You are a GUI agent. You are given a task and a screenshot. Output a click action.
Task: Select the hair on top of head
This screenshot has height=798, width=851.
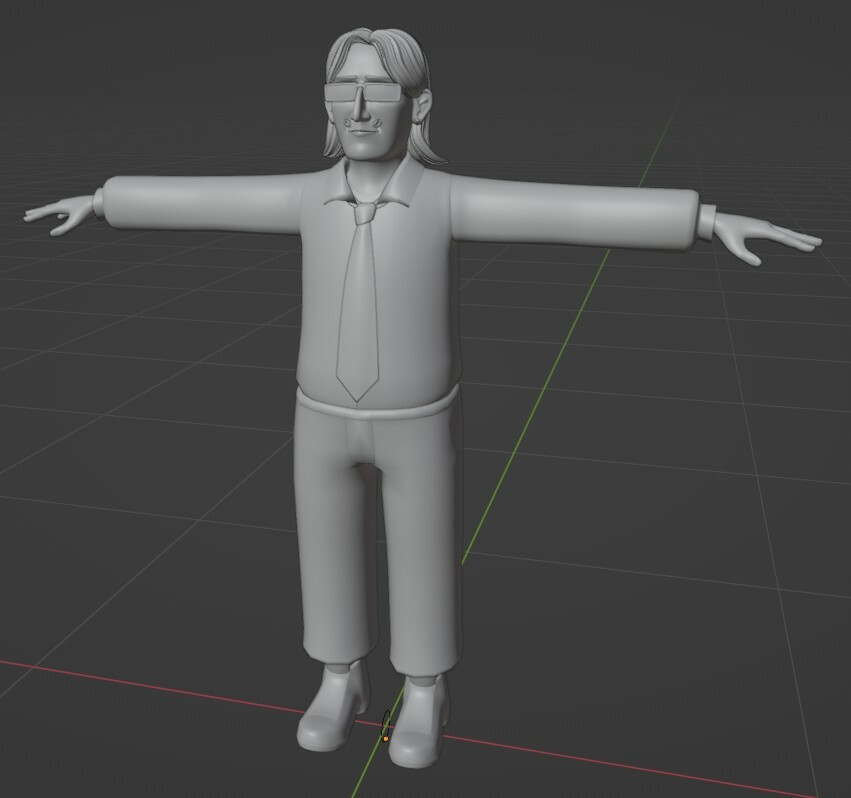pos(375,50)
